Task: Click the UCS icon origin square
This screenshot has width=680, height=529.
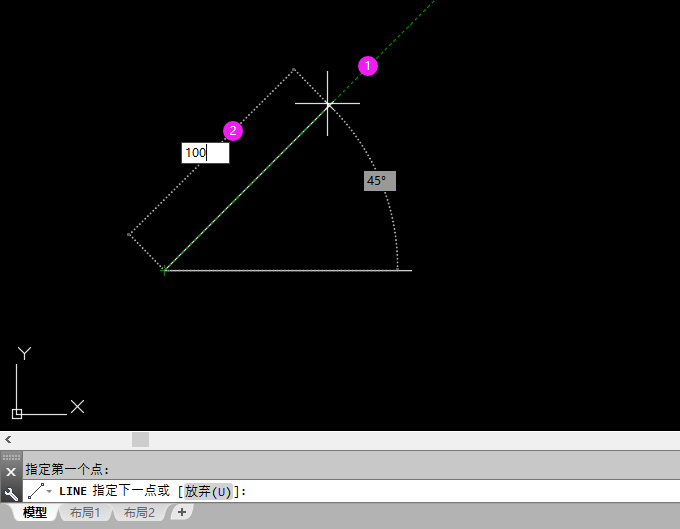Action: coord(17,414)
